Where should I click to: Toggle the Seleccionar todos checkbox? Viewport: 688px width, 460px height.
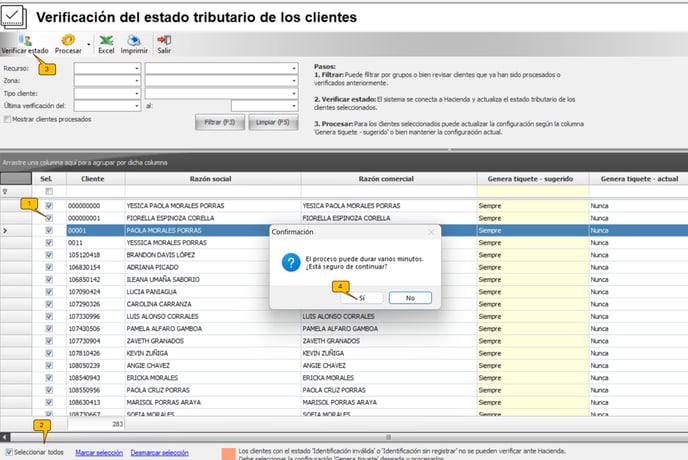point(9,452)
